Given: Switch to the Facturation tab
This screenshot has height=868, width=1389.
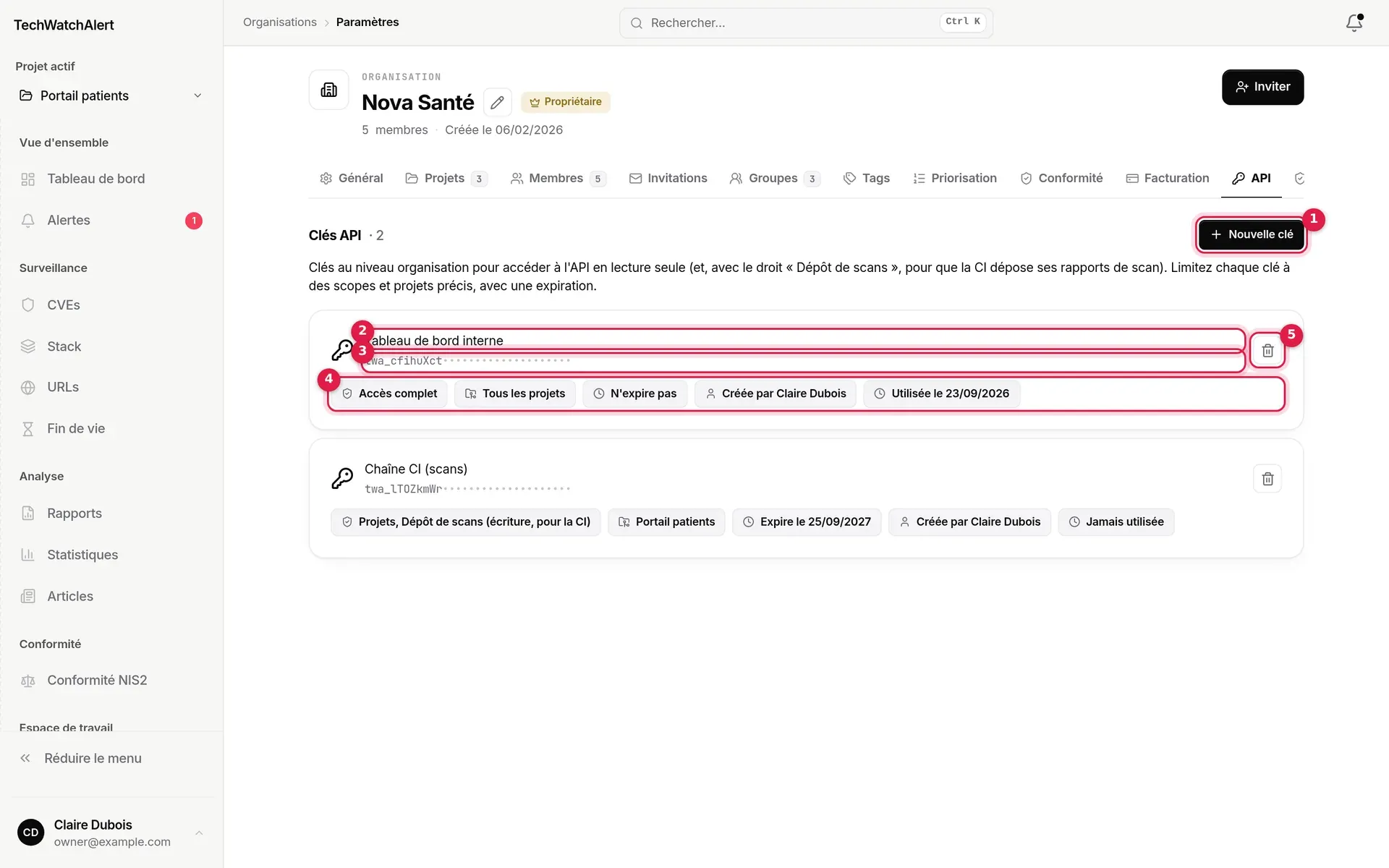Looking at the screenshot, I should [1168, 178].
